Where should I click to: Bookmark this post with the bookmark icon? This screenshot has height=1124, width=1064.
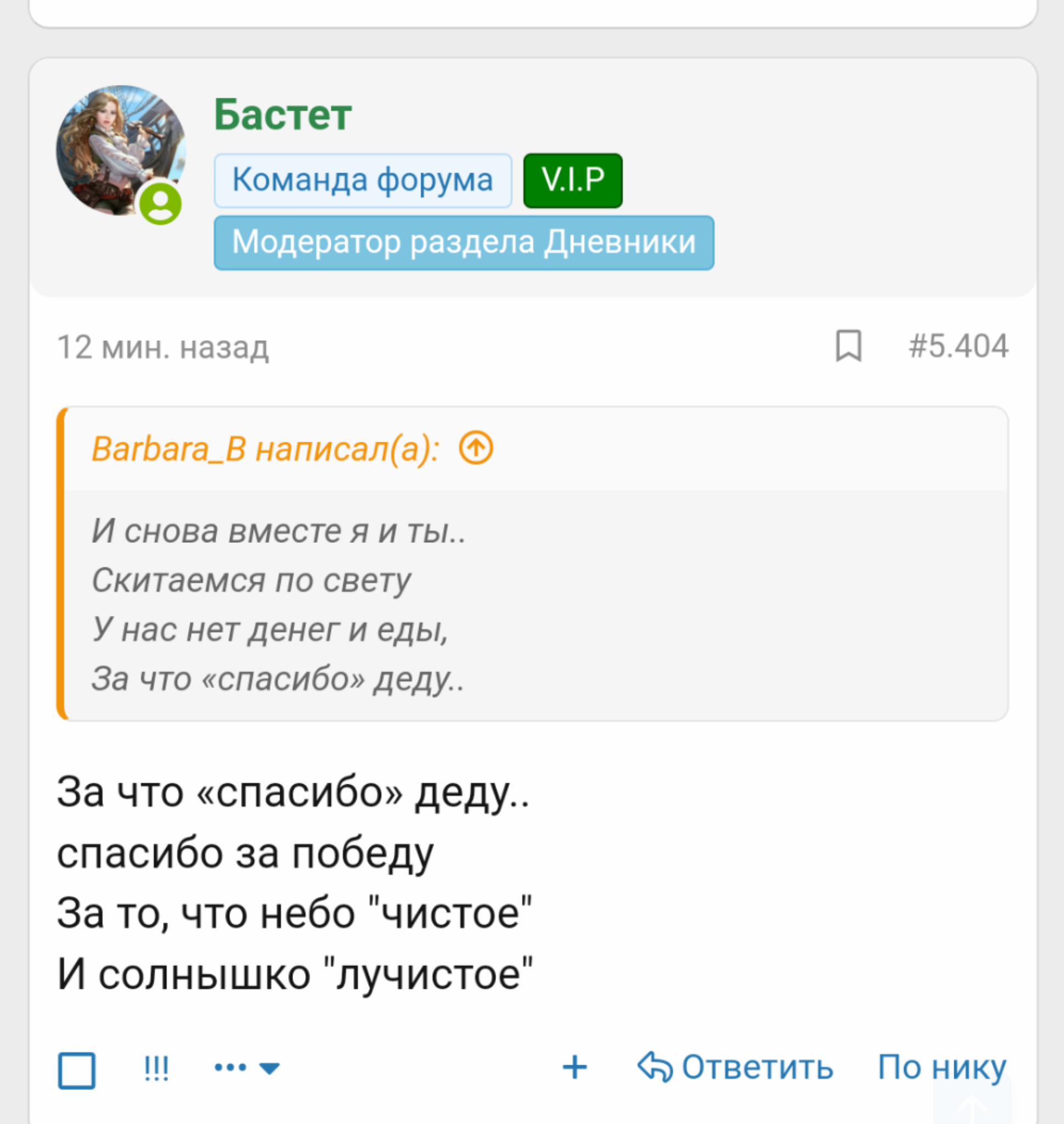848,346
